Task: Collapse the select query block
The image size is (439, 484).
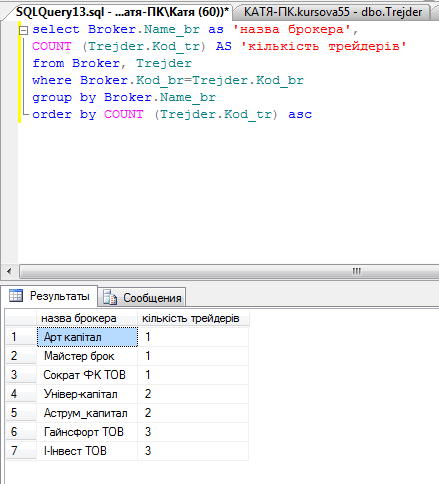Action: point(23,31)
